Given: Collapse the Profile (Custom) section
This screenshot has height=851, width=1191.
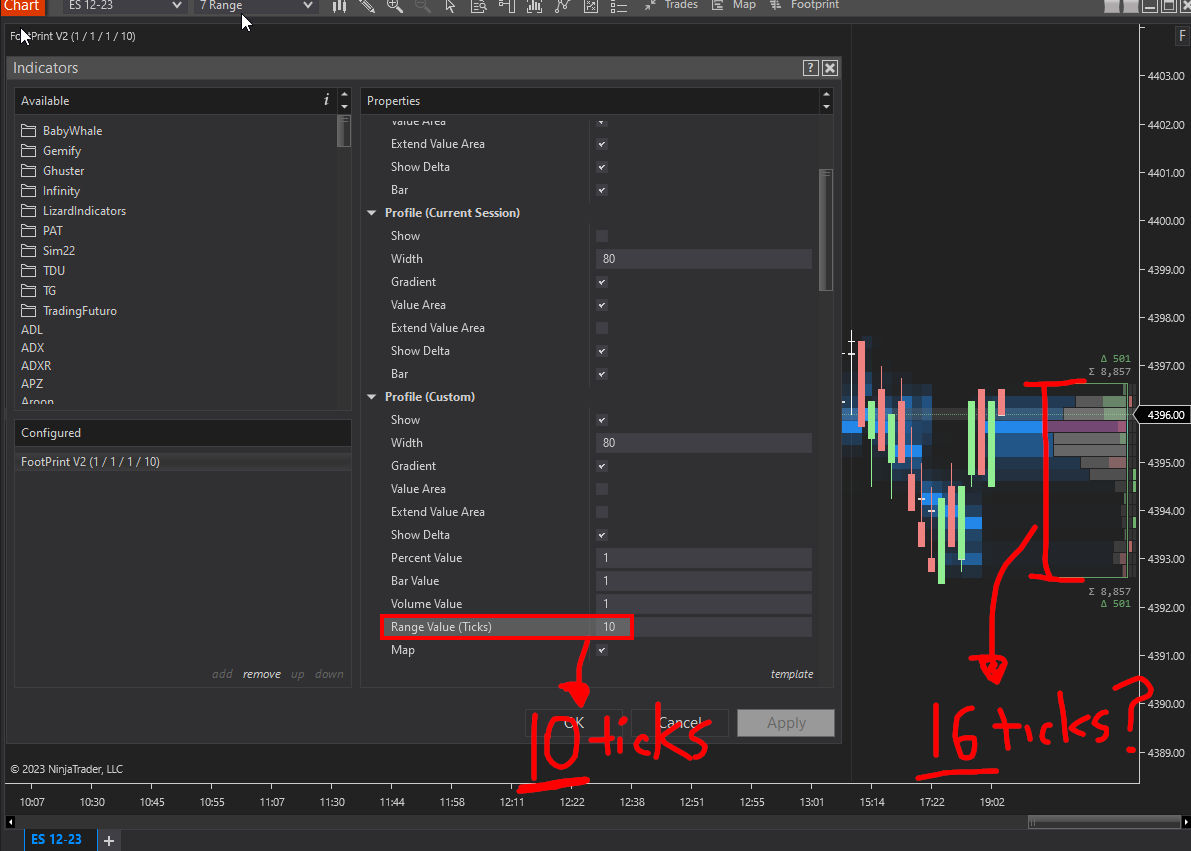Looking at the screenshot, I should (x=371, y=397).
